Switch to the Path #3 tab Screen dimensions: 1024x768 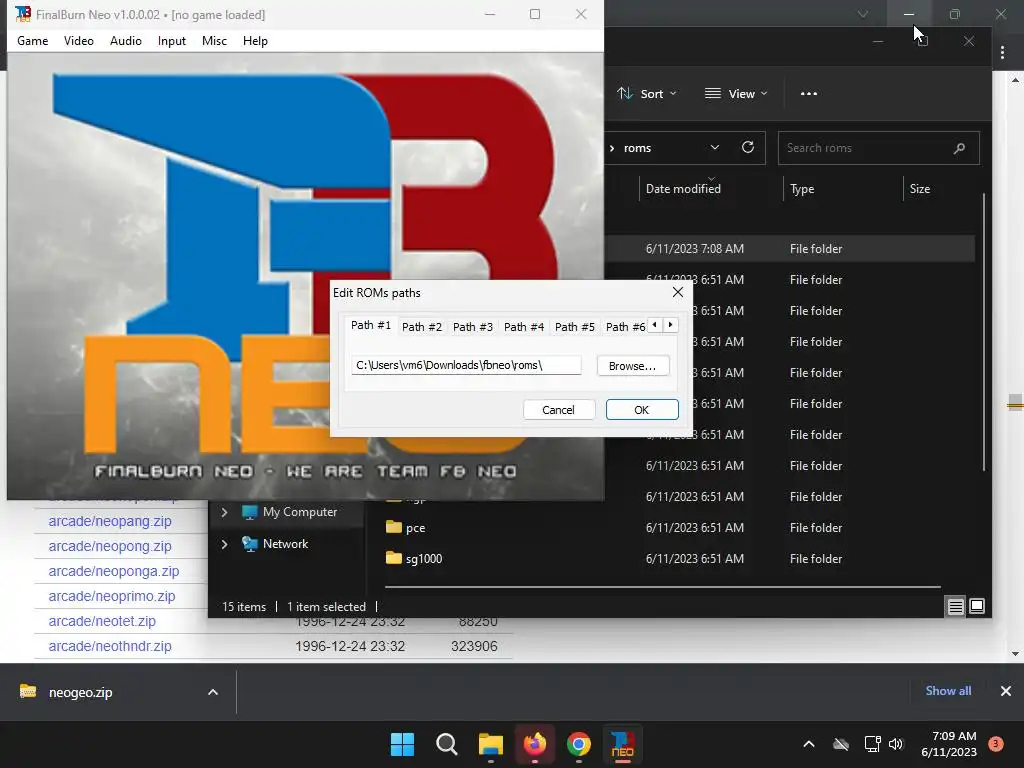[473, 327]
